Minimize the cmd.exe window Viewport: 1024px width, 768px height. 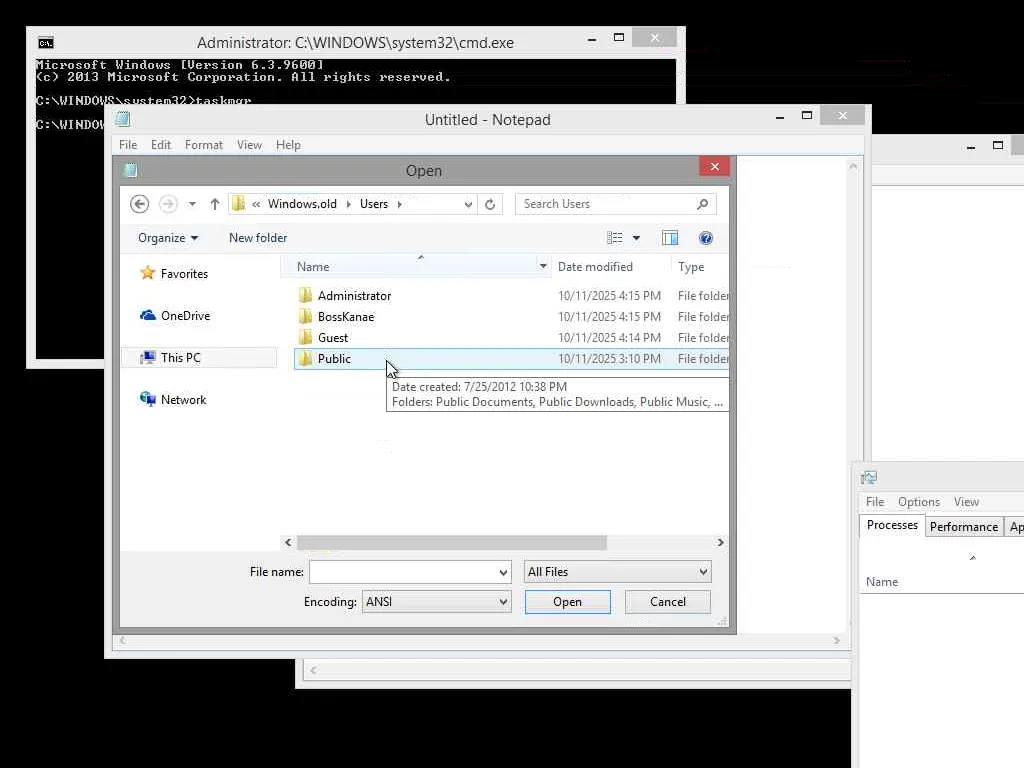coord(592,39)
